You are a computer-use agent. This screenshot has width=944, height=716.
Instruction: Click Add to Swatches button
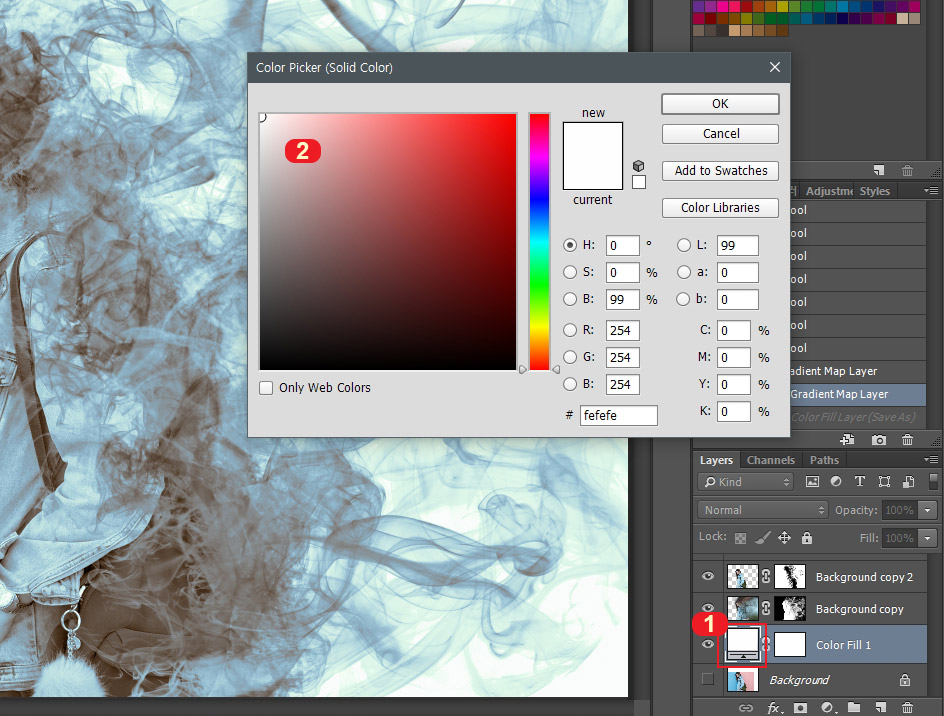[720, 170]
